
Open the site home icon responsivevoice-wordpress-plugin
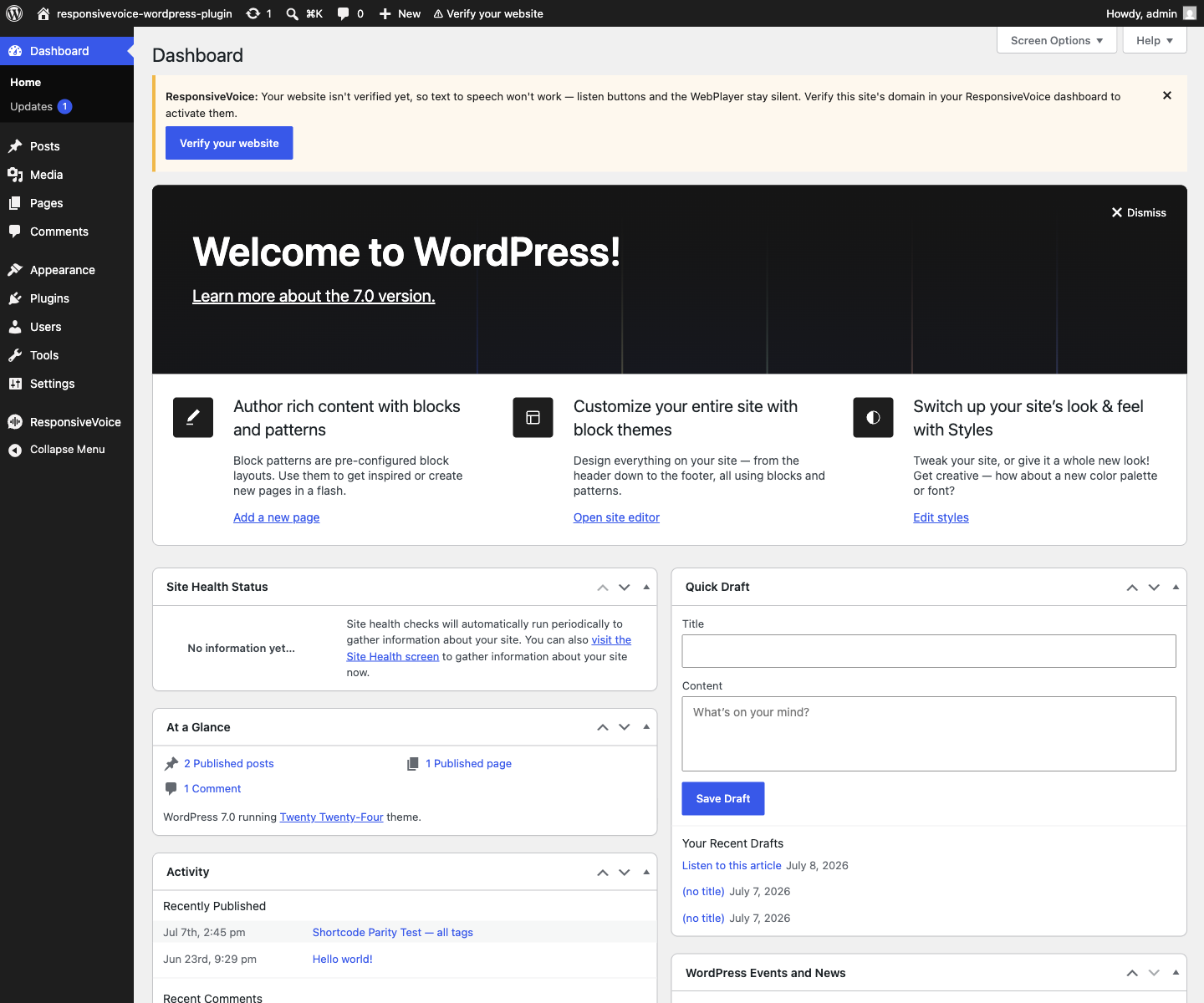click(43, 13)
